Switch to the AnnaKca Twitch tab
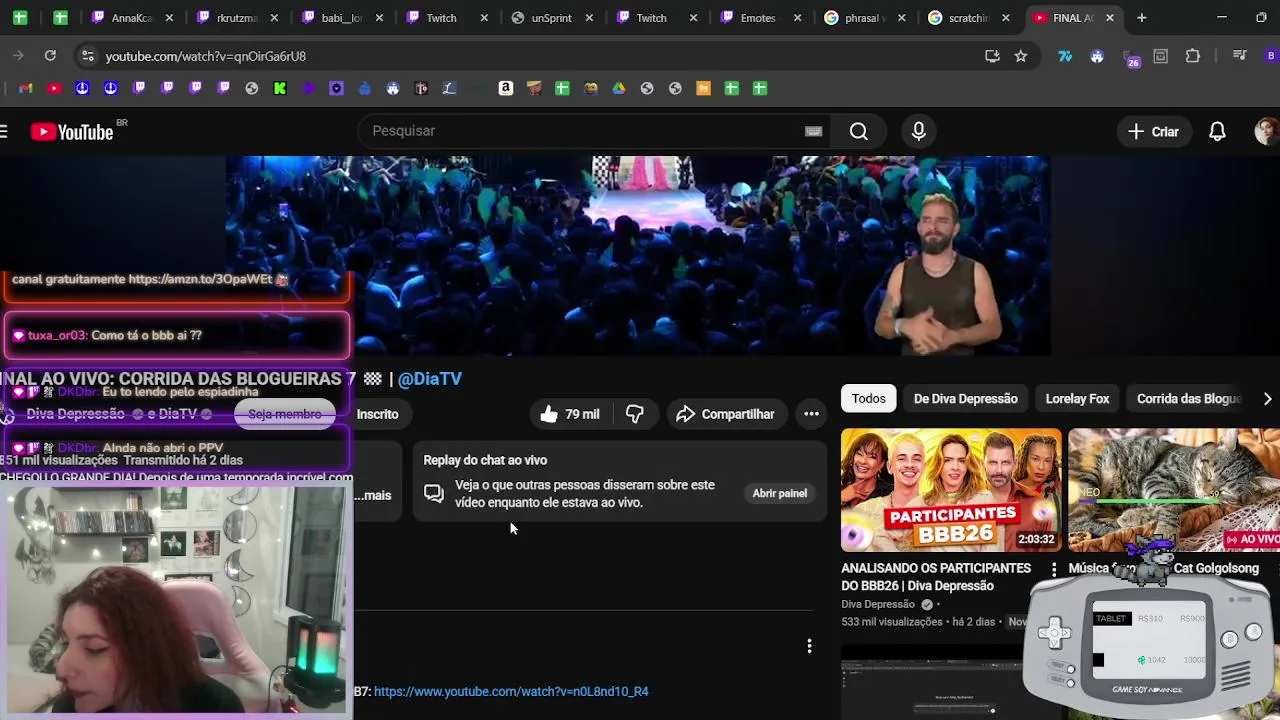 pyautogui.click(x=132, y=18)
